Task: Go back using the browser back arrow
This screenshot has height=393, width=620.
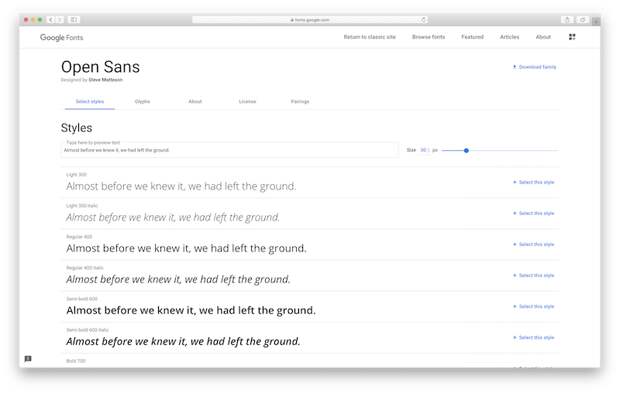Action: (51, 20)
